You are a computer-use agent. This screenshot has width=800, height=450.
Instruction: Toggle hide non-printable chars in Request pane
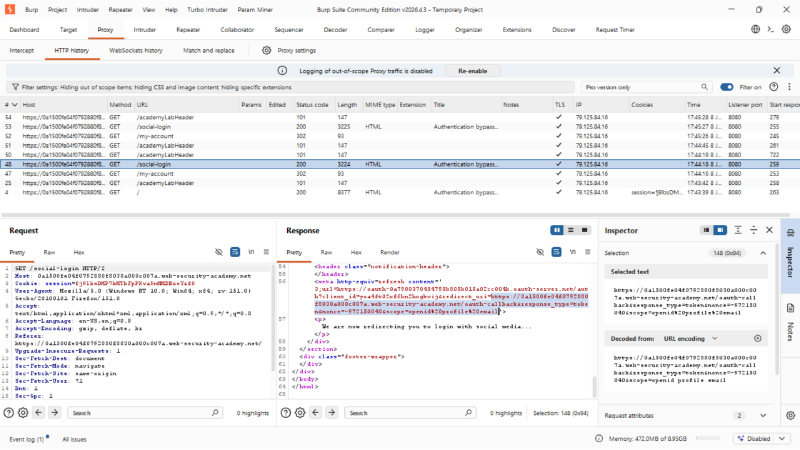click(x=219, y=252)
